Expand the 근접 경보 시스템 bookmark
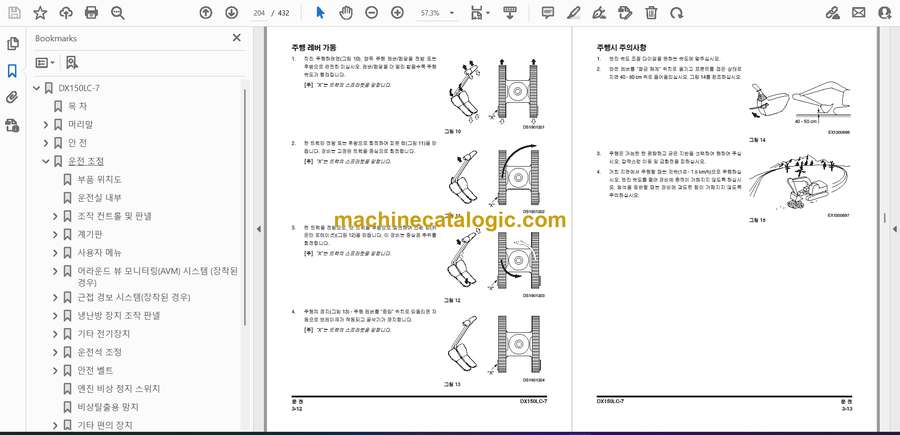The width and height of the screenshot is (900, 435). (x=55, y=297)
